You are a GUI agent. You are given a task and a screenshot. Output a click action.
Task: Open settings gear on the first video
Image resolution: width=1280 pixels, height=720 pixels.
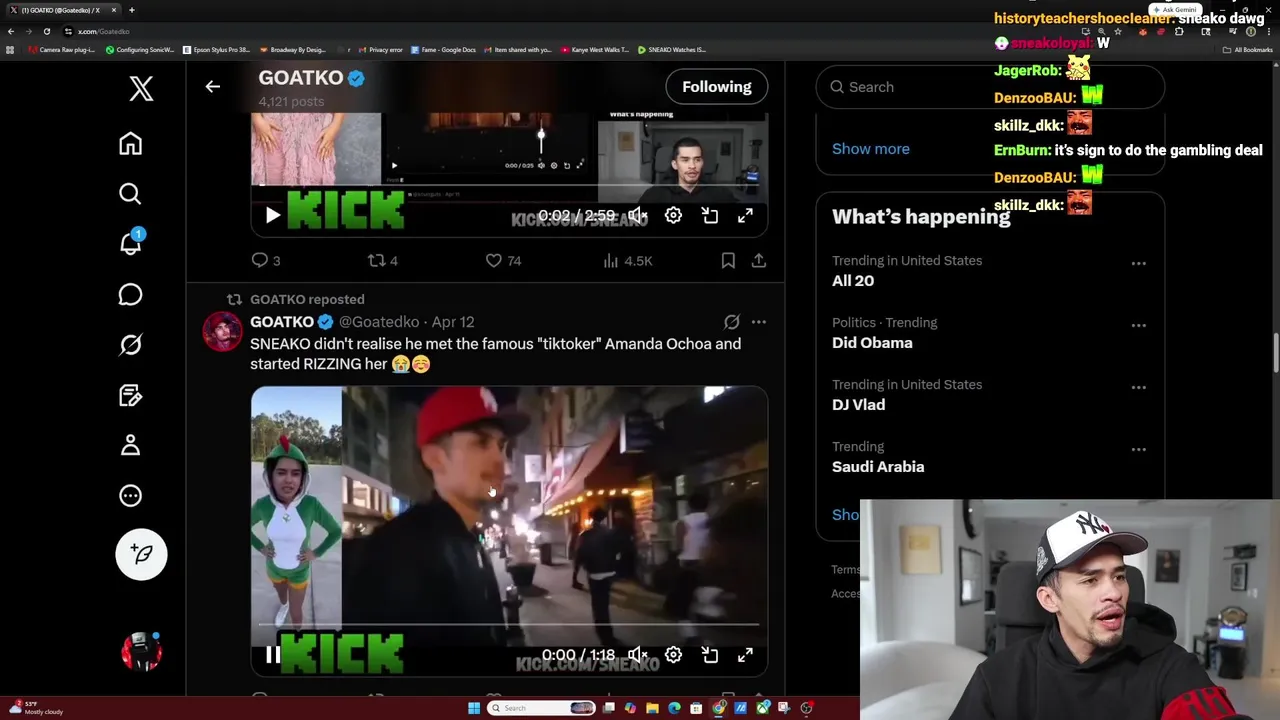click(674, 215)
